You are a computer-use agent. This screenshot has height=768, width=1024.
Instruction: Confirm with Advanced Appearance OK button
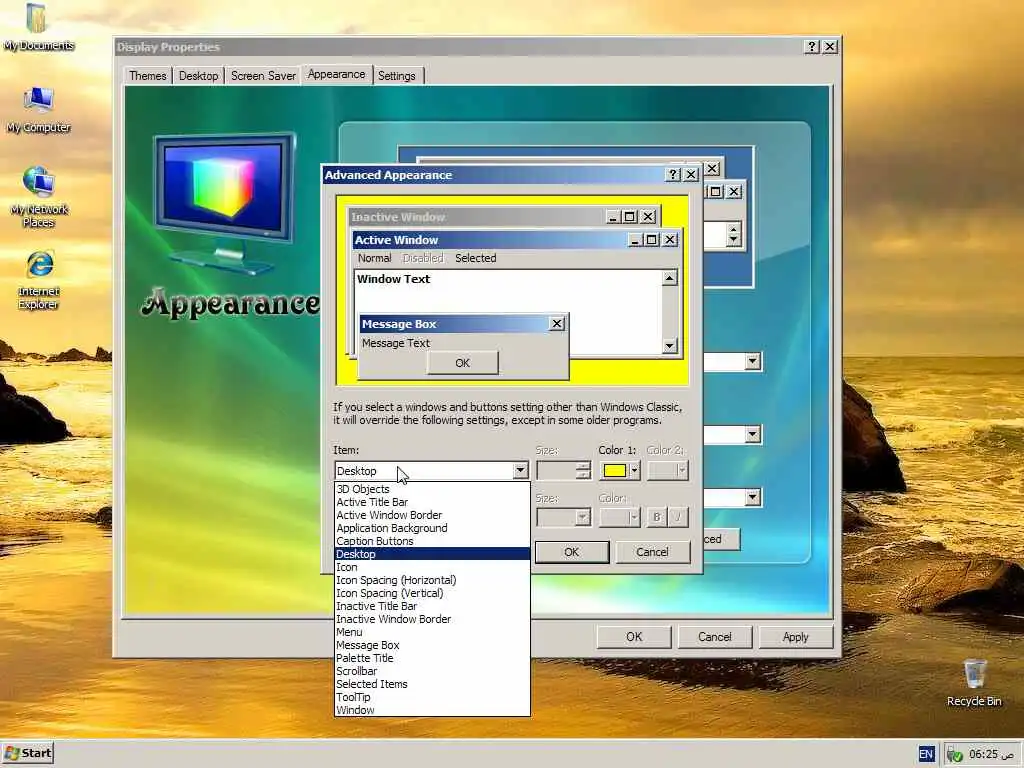[571, 552]
